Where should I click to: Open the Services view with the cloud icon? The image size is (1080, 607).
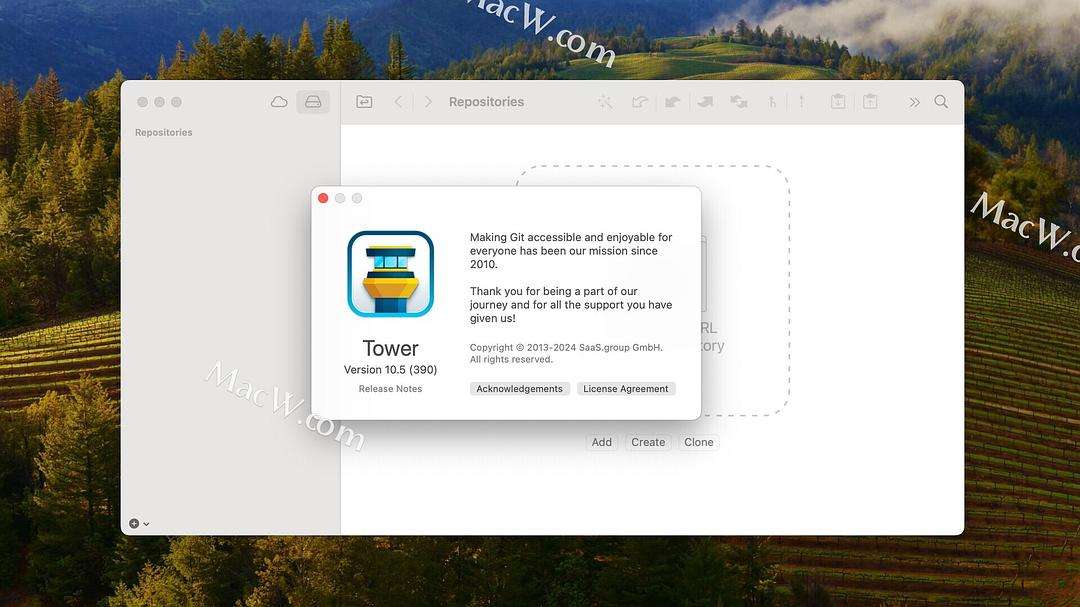(279, 102)
